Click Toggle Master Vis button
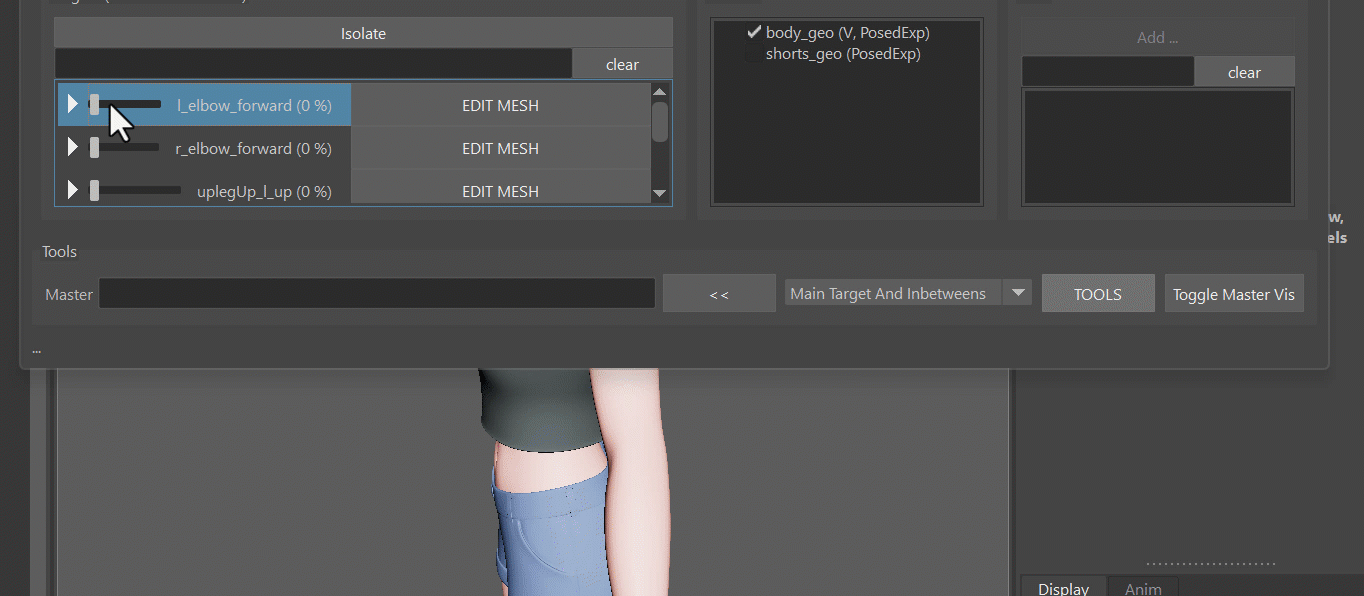This screenshot has height=596, width=1364. click(1234, 294)
